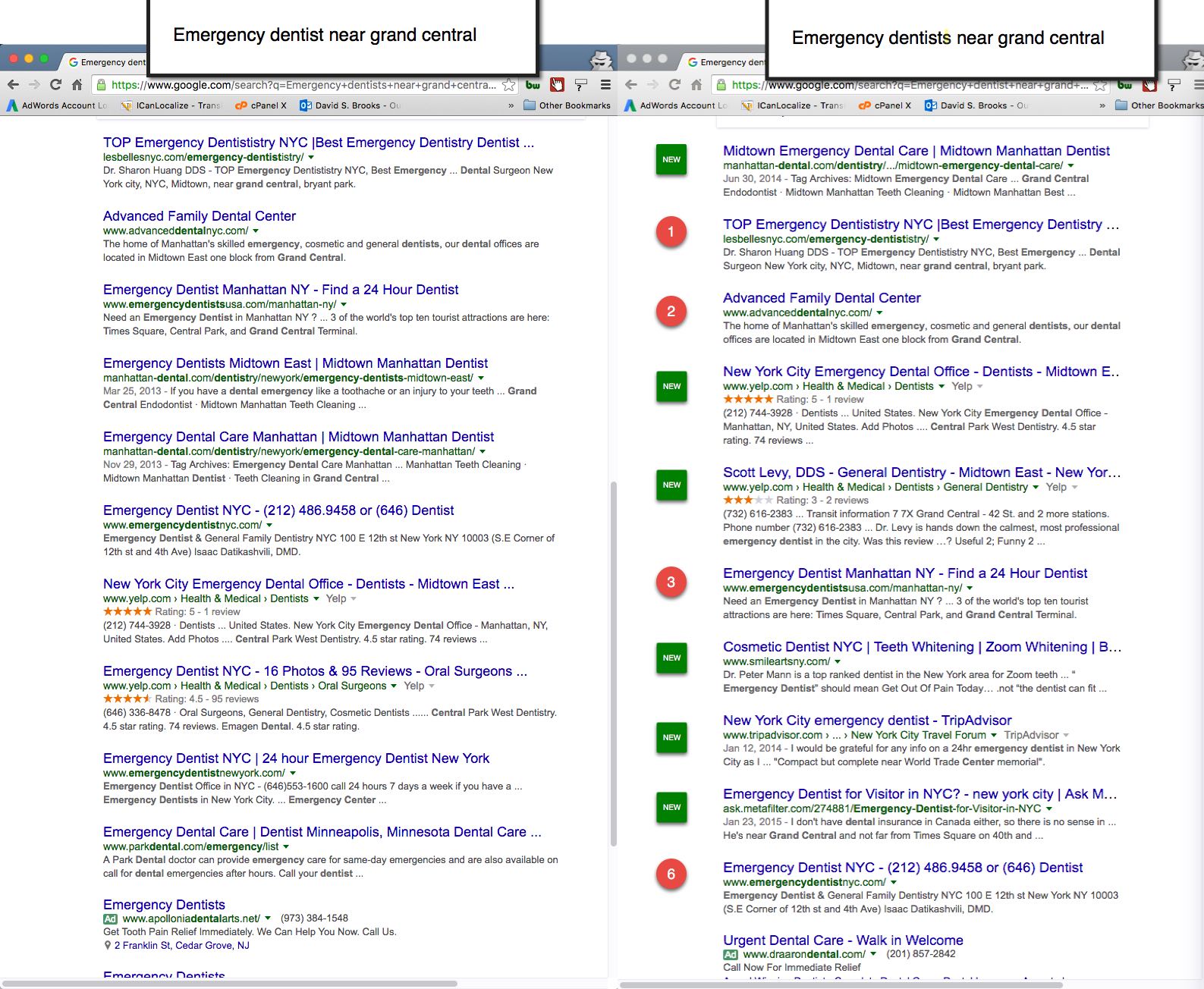The height and width of the screenshot is (989, 1204).
Task: Expand www.smileartsny.com dropdown arrow
Action: tap(838, 661)
